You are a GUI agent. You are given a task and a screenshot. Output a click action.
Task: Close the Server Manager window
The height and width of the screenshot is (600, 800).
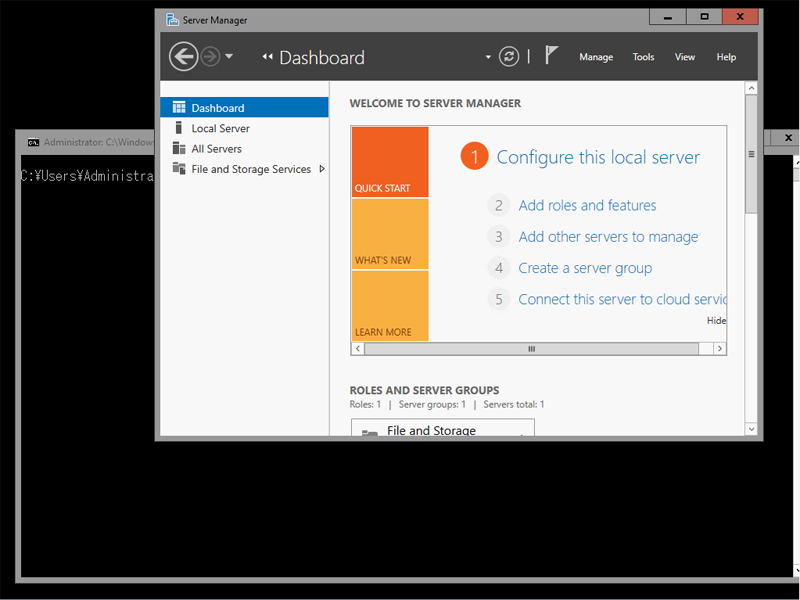pyautogui.click(x=740, y=17)
